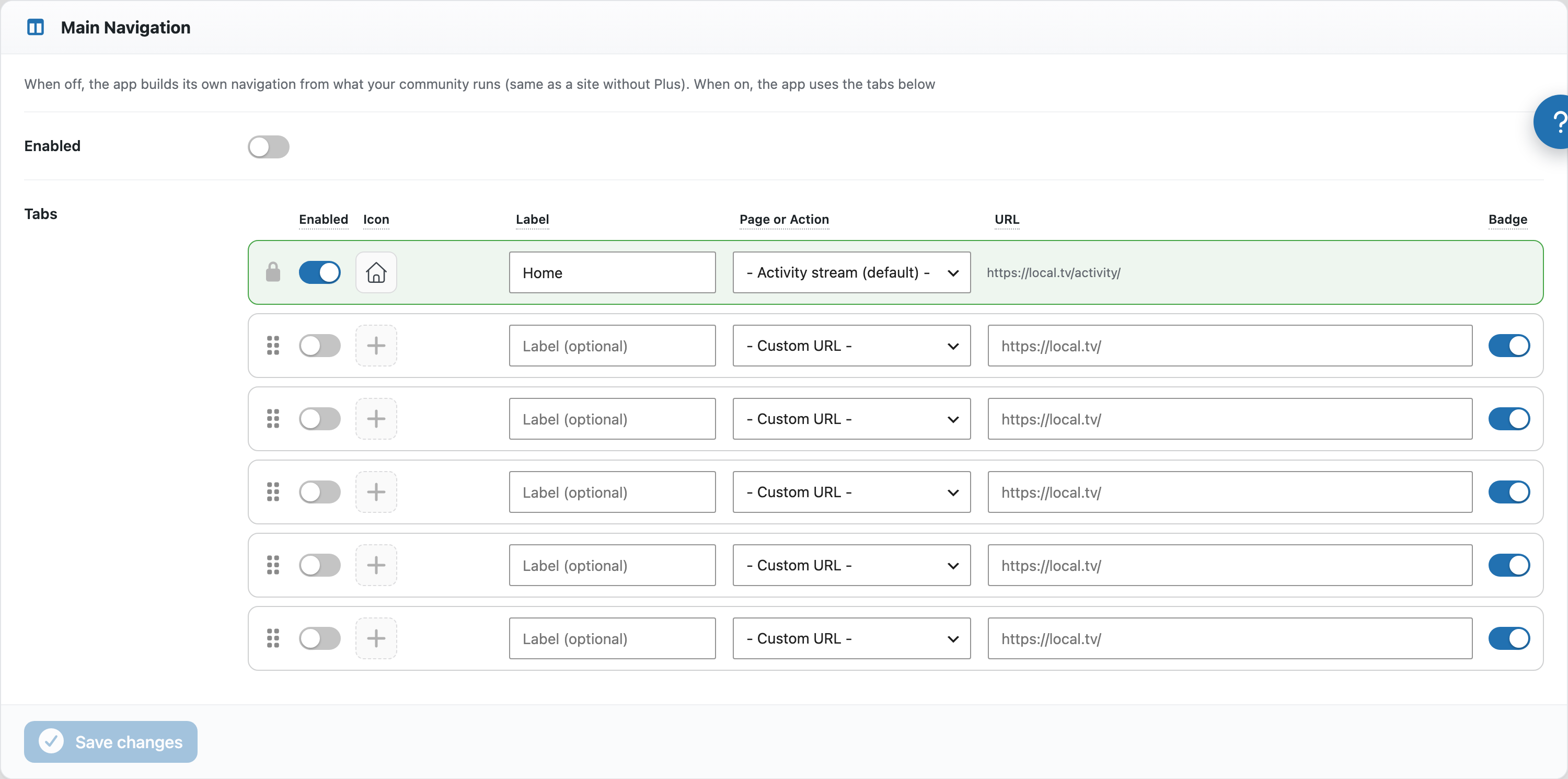Turn off badge on fifth tab row
Screen dimensions: 1568x779
[x=1509, y=565]
